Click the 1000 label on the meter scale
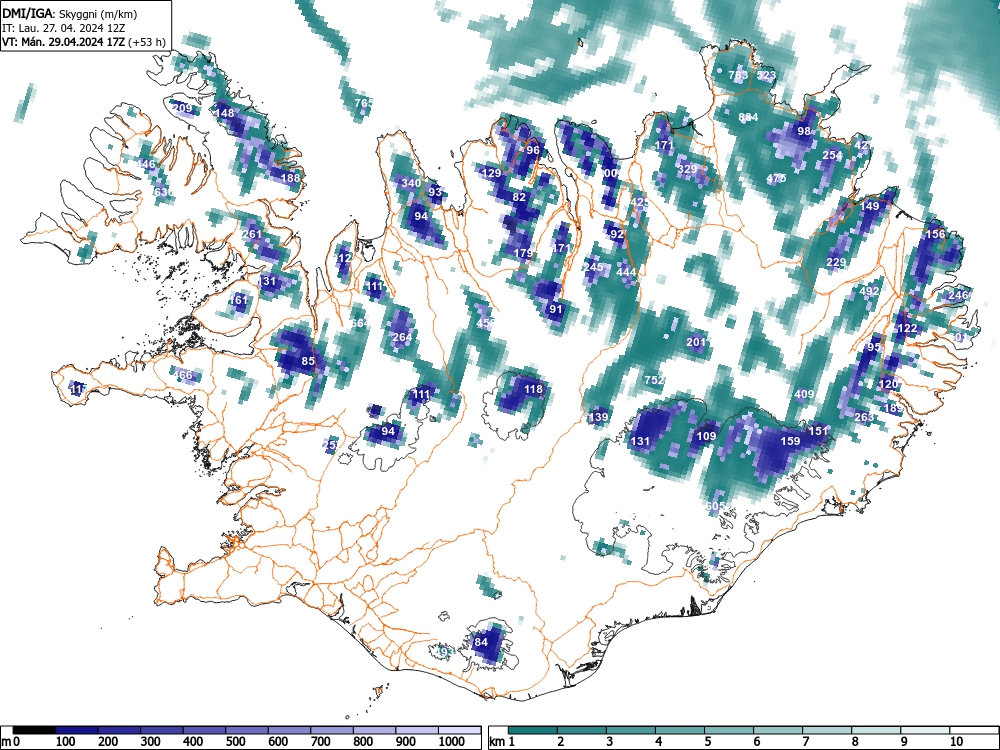 (x=452, y=742)
